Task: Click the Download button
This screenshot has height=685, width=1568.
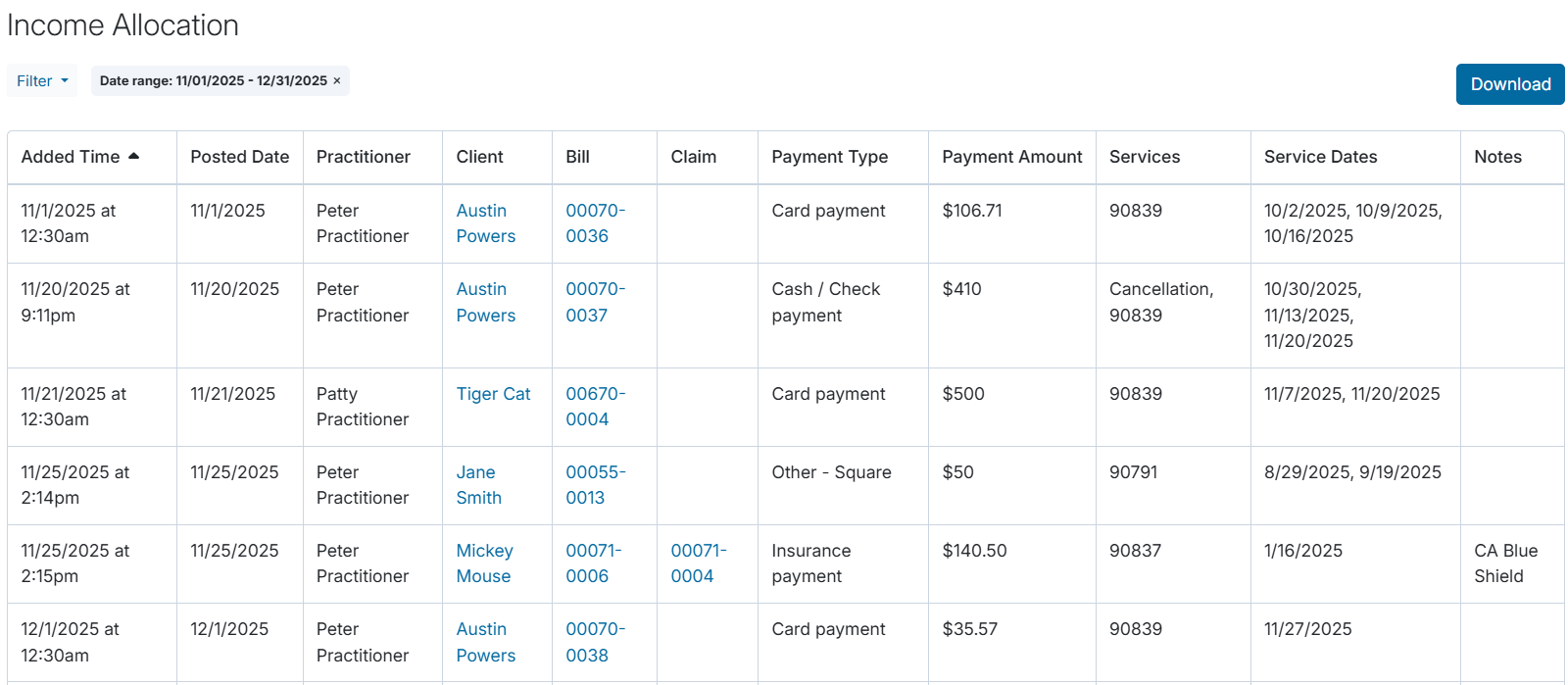Action: point(1510,84)
